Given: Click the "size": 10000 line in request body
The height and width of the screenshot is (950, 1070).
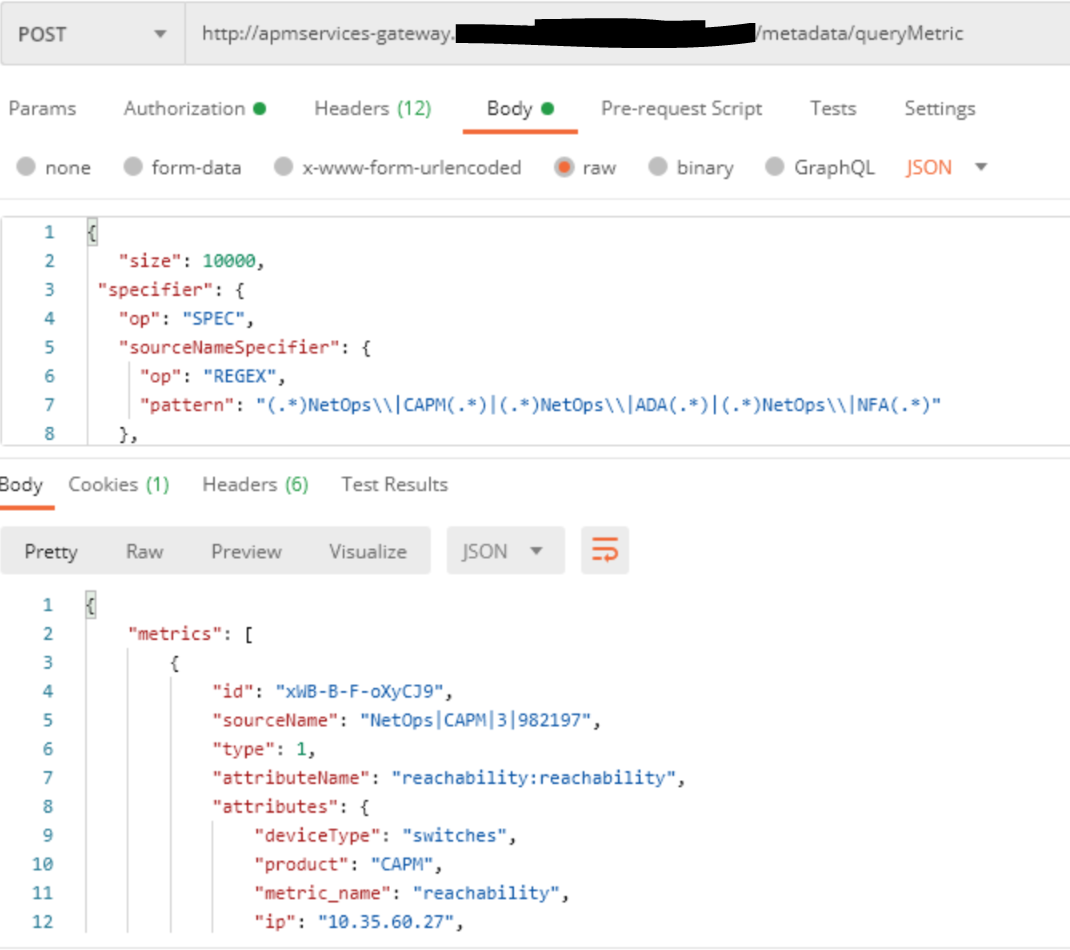Looking at the screenshot, I should [191, 261].
